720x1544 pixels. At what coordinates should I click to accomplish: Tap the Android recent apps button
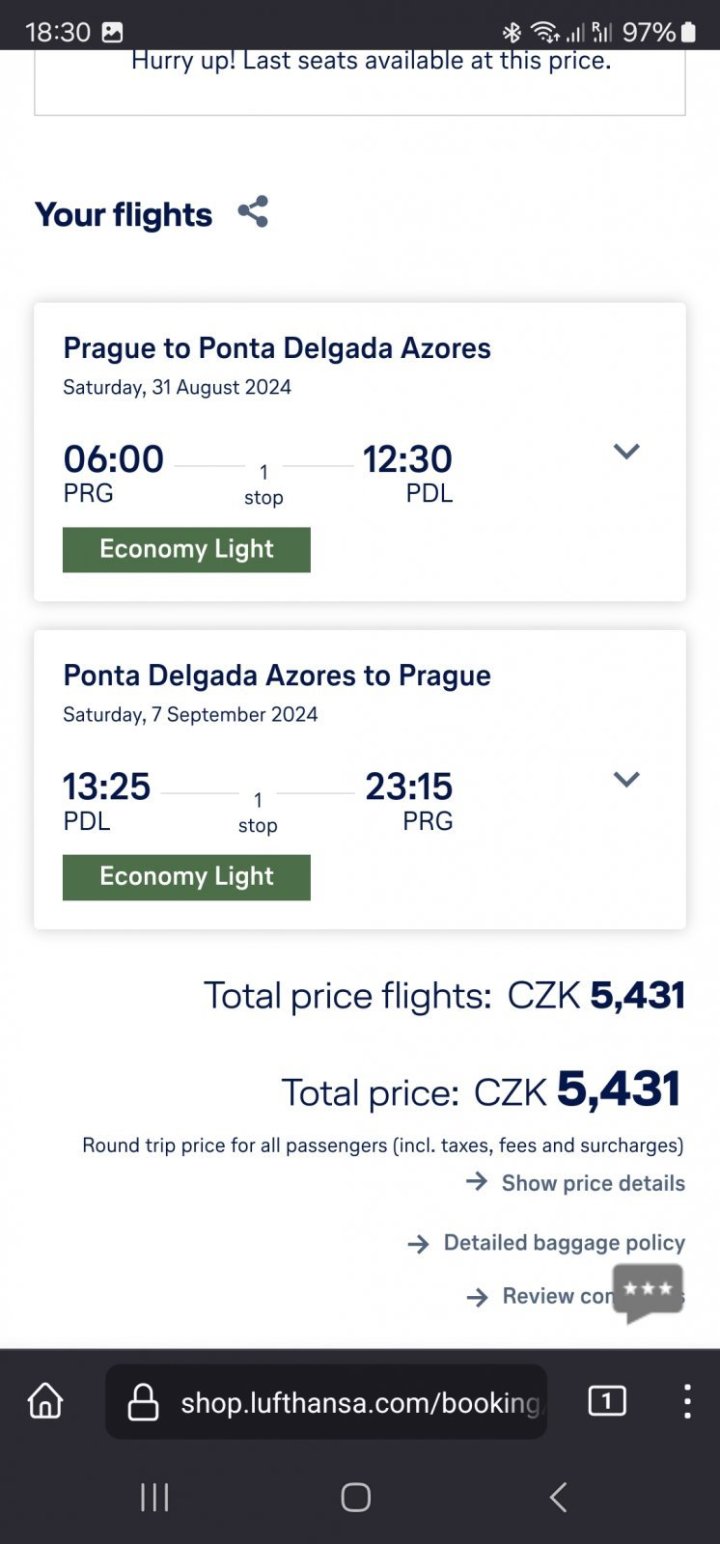click(x=154, y=1497)
